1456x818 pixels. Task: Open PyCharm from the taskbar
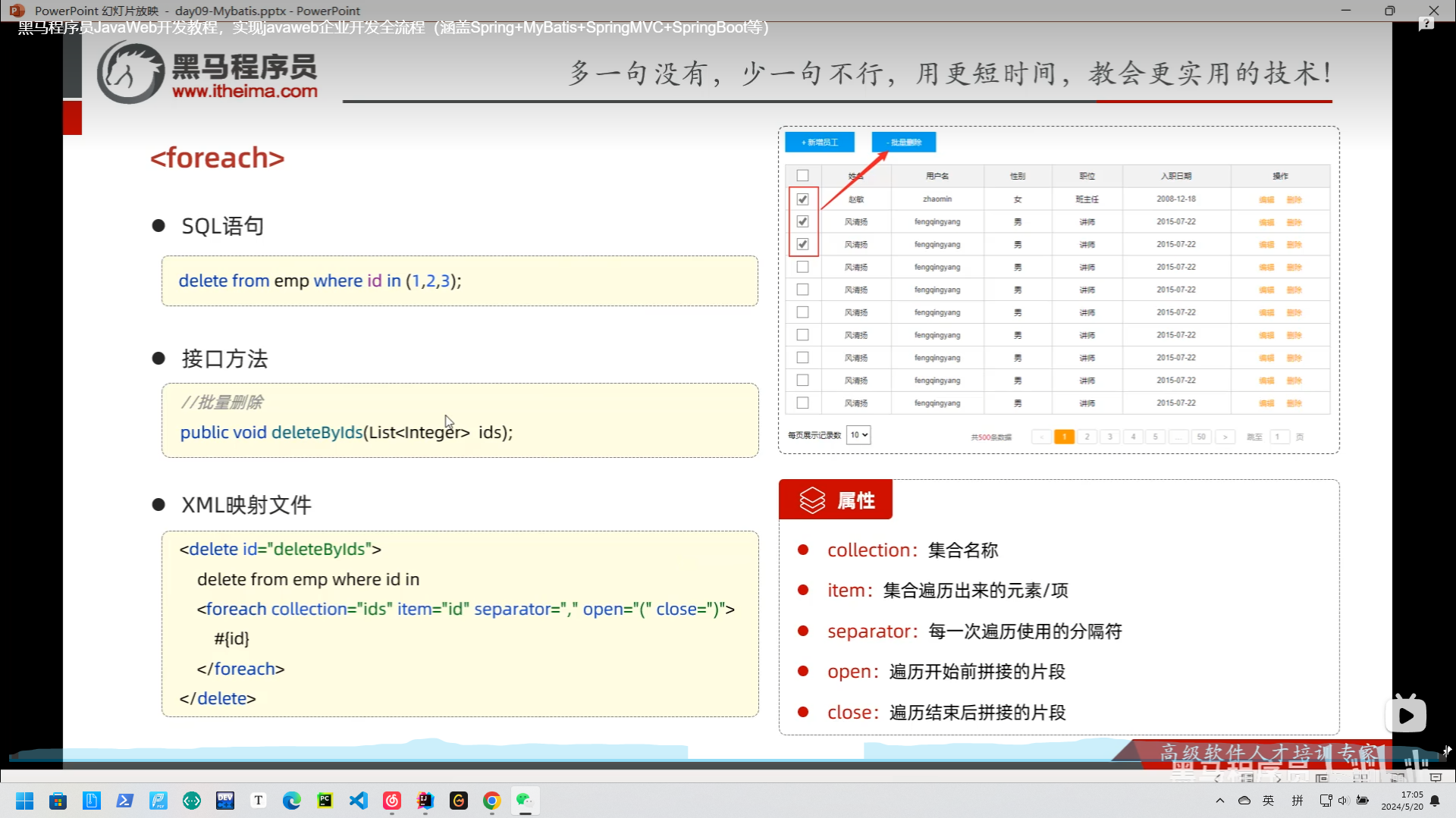(325, 801)
